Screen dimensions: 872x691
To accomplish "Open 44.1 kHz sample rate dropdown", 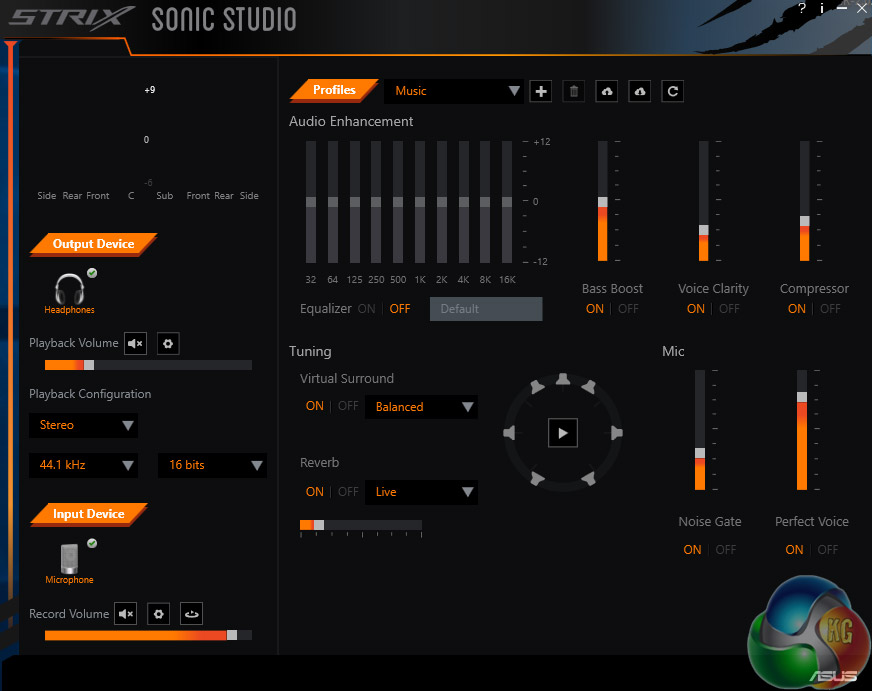I will pyautogui.click(x=83, y=465).
